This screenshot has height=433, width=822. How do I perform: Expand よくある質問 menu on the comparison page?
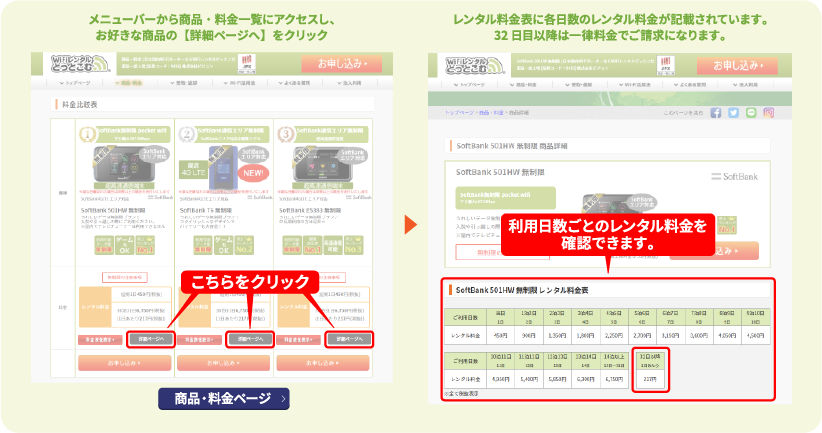click(295, 83)
